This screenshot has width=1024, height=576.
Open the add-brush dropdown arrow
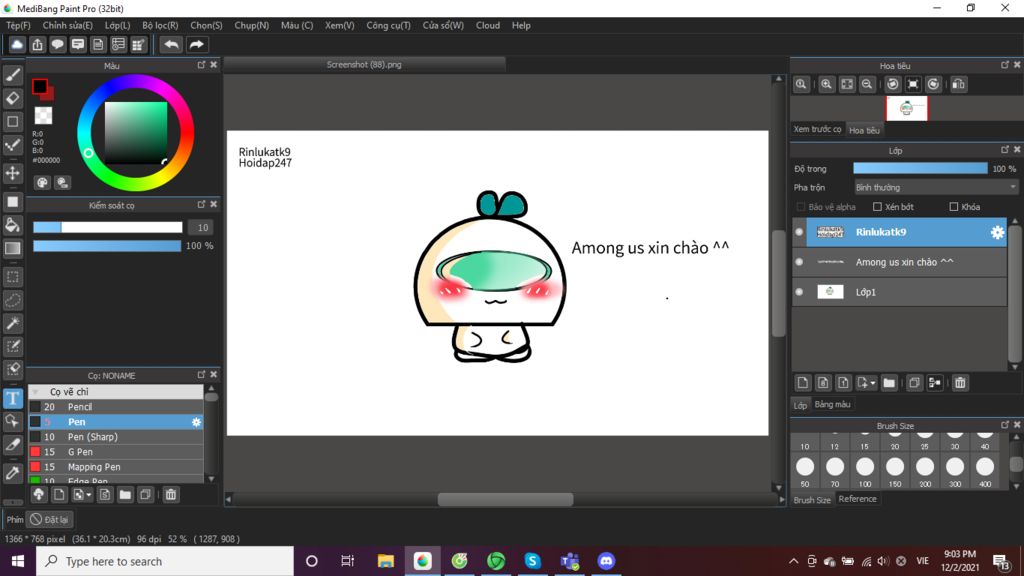[89, 494]
